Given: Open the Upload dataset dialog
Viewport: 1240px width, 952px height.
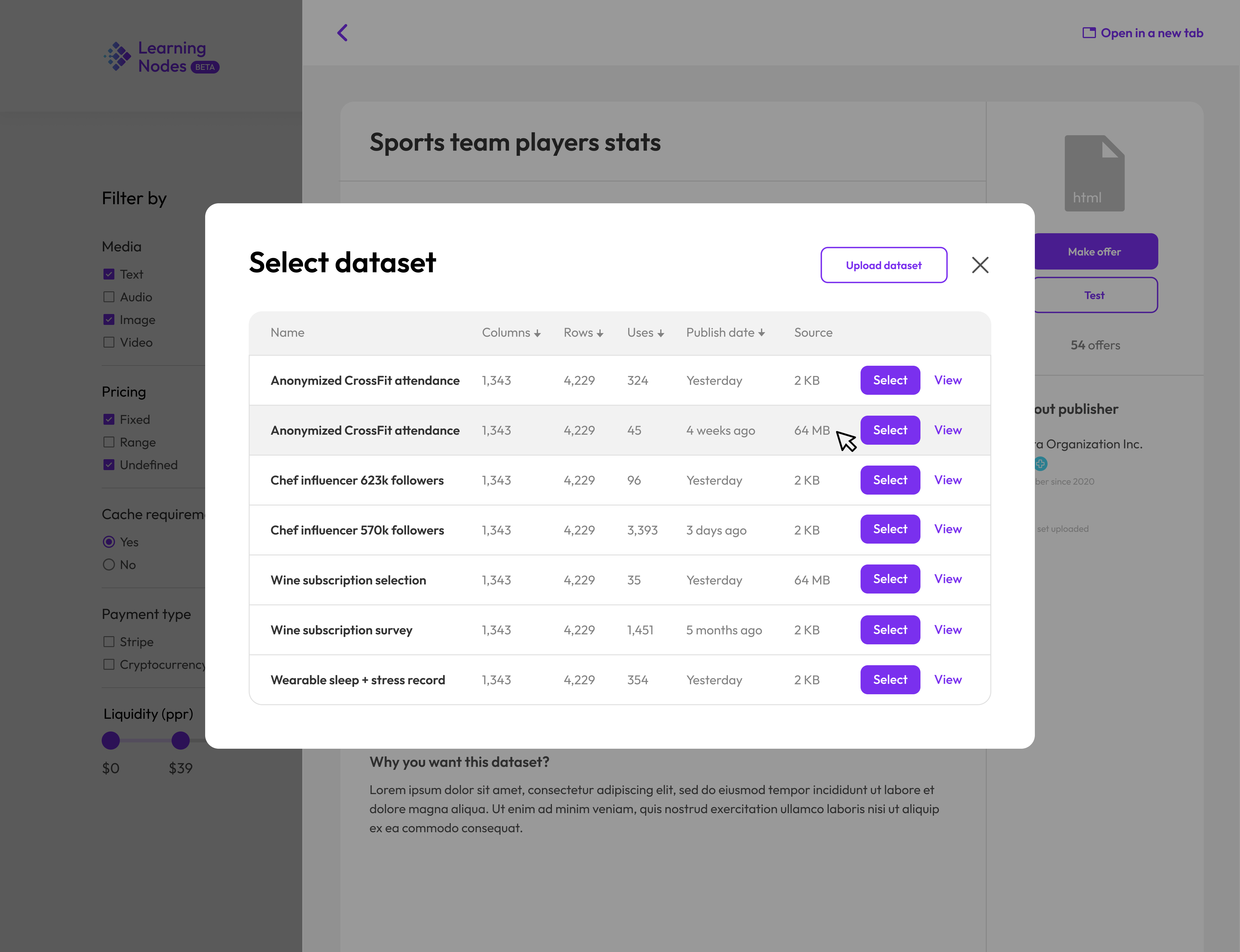Looking at the screenshot, I should click(884, 265).
